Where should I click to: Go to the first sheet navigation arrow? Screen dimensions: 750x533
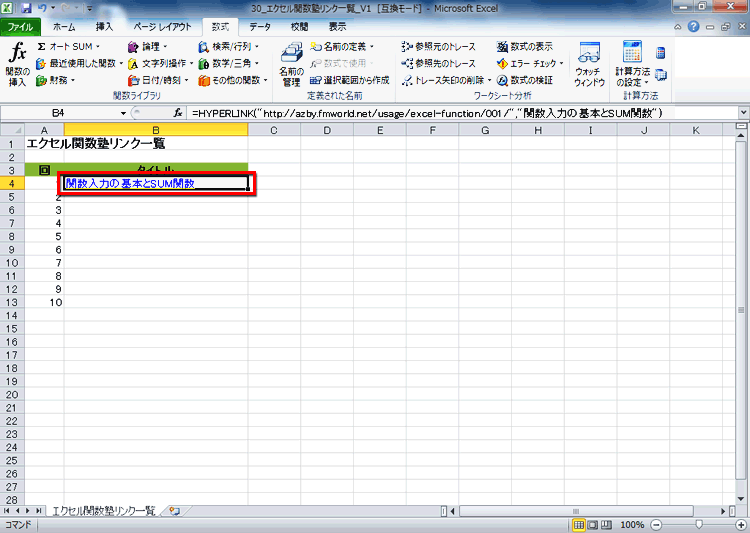click(x=6, y=511)
